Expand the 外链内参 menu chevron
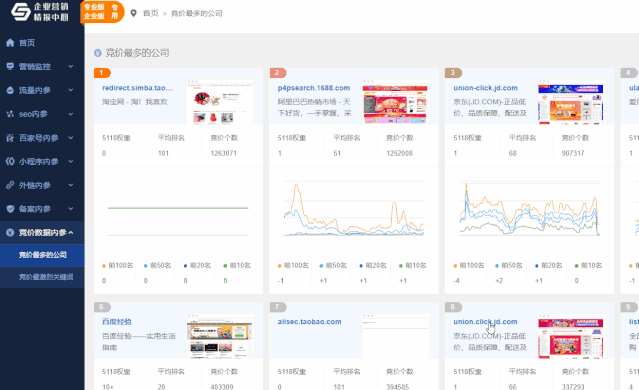The width and height of the screenshot is (639, 390). pos(71,185)
